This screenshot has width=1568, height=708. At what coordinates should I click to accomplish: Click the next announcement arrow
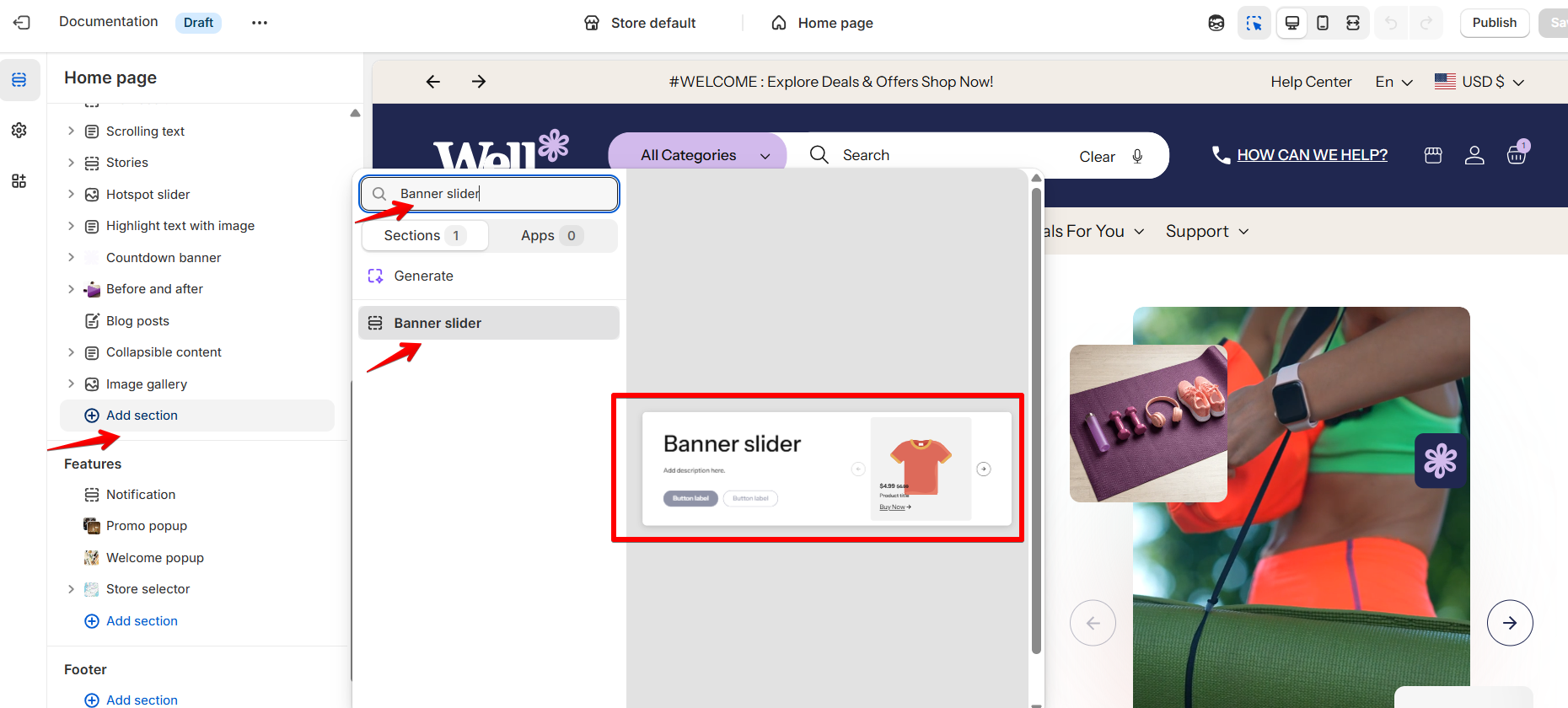point(479,82)
